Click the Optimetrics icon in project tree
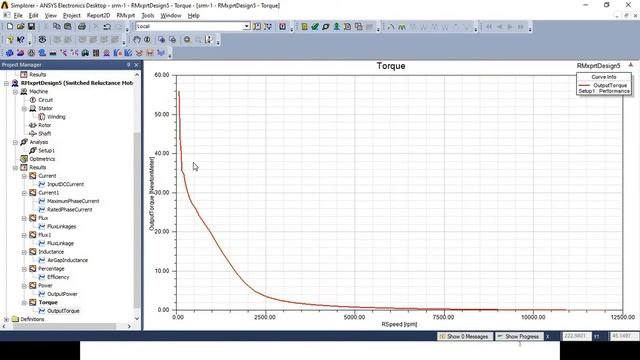The image size is (640, 360). tap(24, 159)
